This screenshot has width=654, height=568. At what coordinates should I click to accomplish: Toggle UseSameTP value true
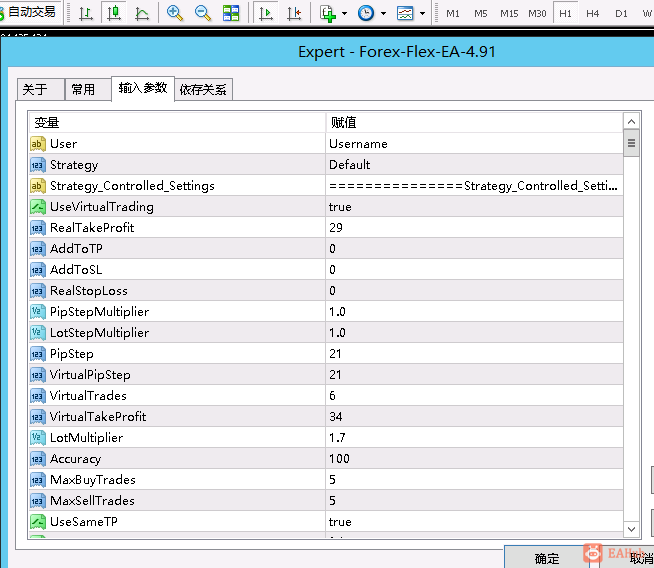coord(474,522)
